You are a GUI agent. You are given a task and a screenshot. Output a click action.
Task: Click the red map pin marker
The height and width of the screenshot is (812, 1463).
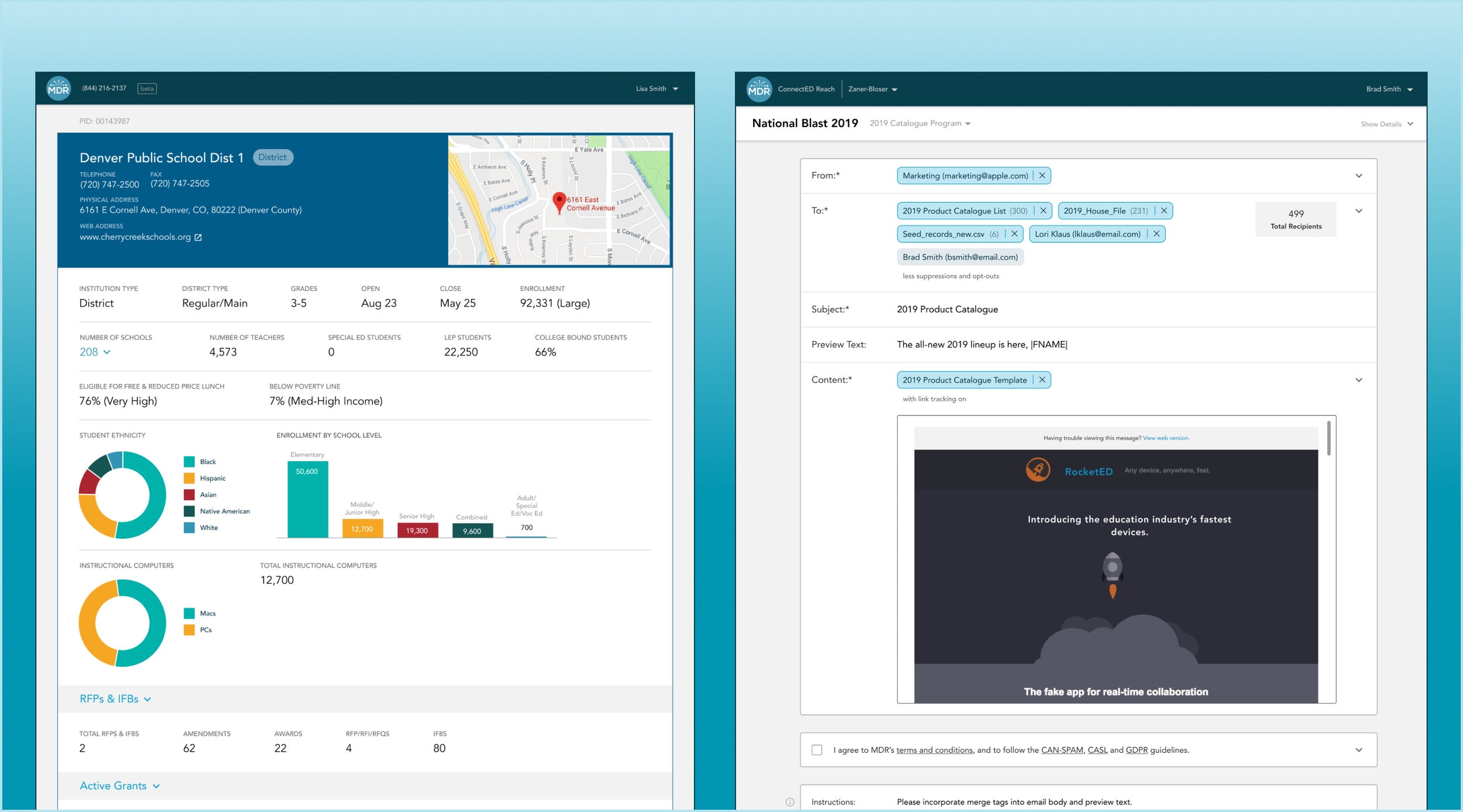tap(559, 202)
